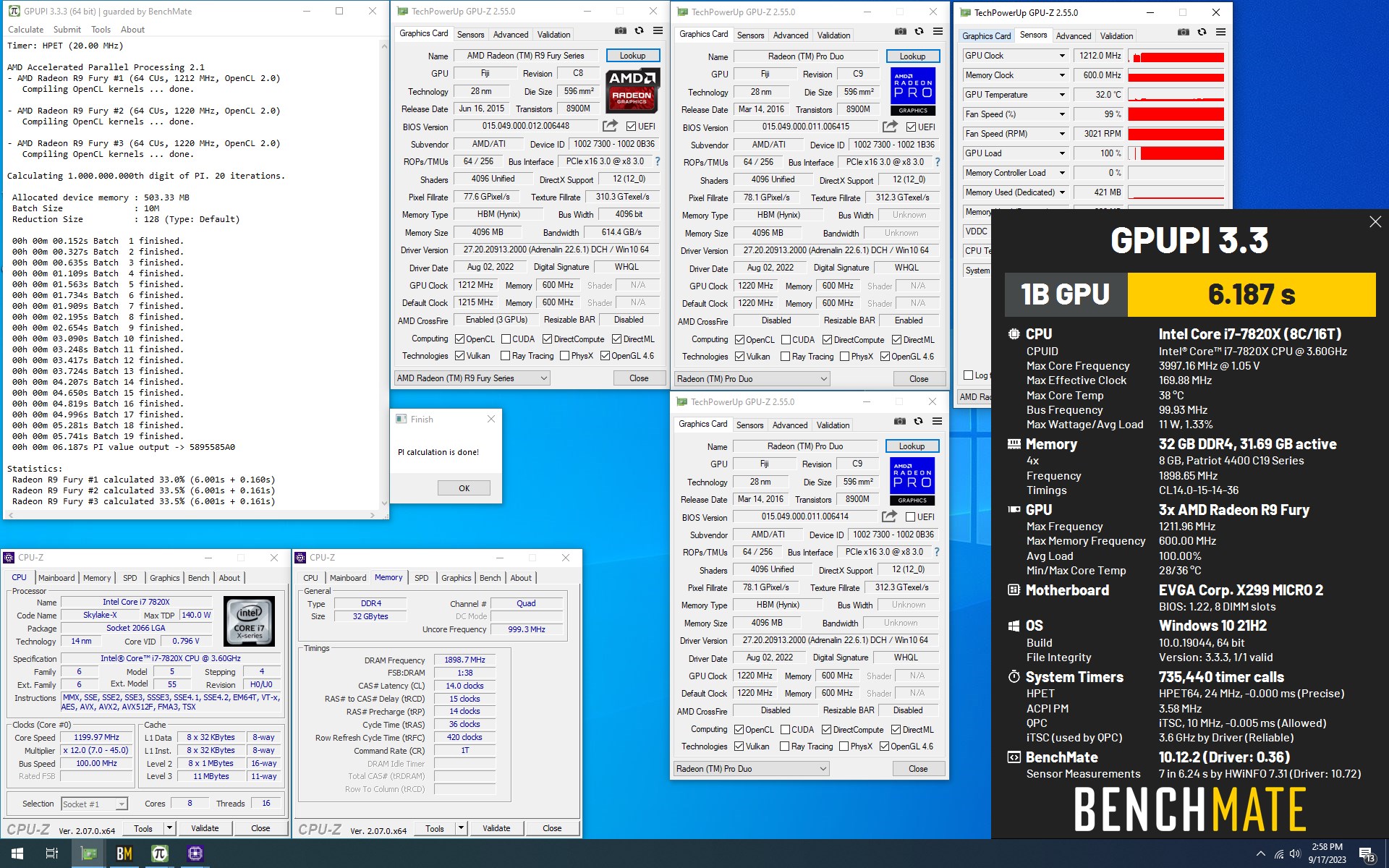This screenshot has width=1389, height=868.
Task: Toggle CUDA checkbox in R9 Fury GPU-Z window
Action: point(506,339)
